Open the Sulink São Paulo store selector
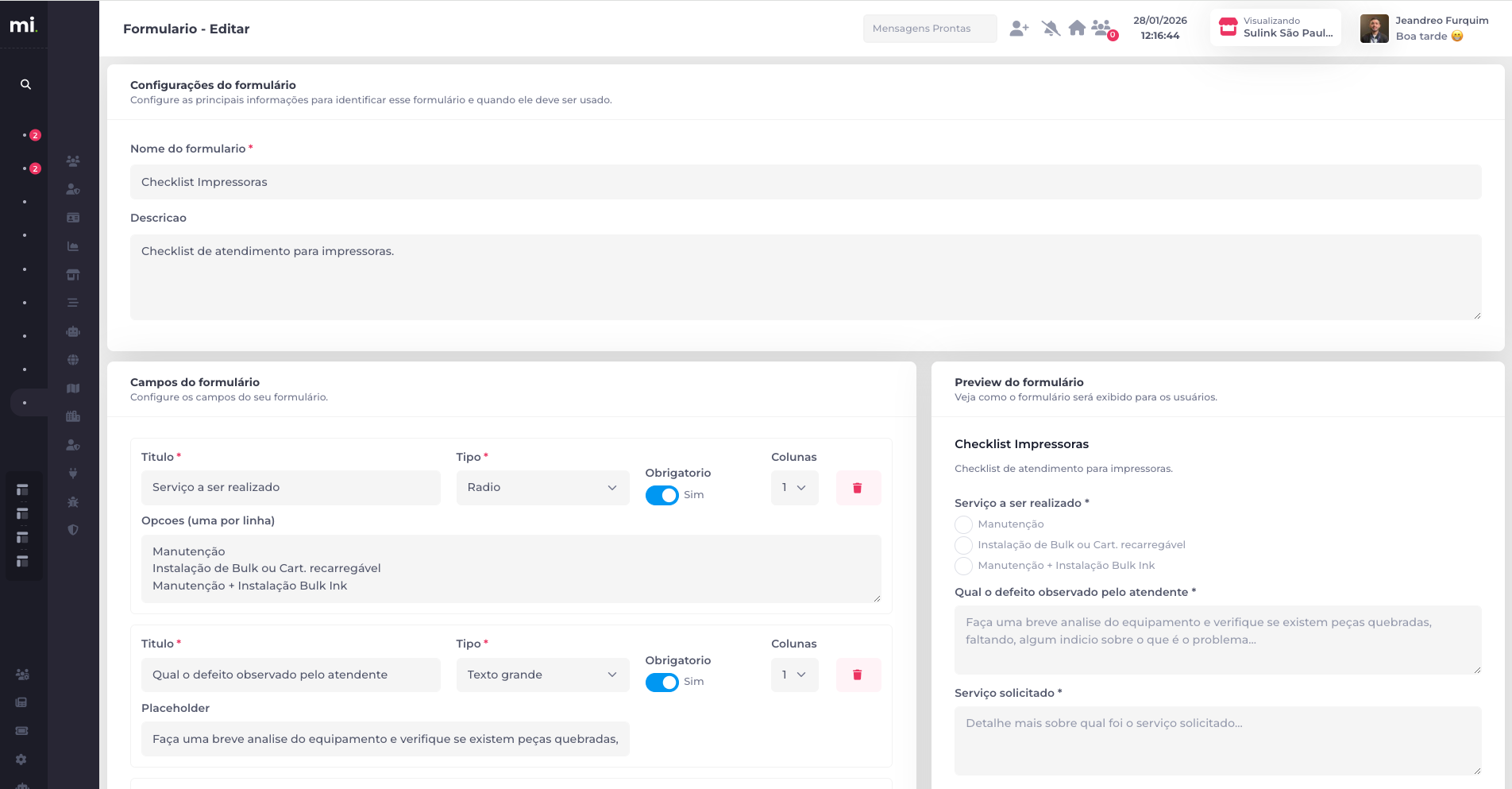 (1275, 28)
